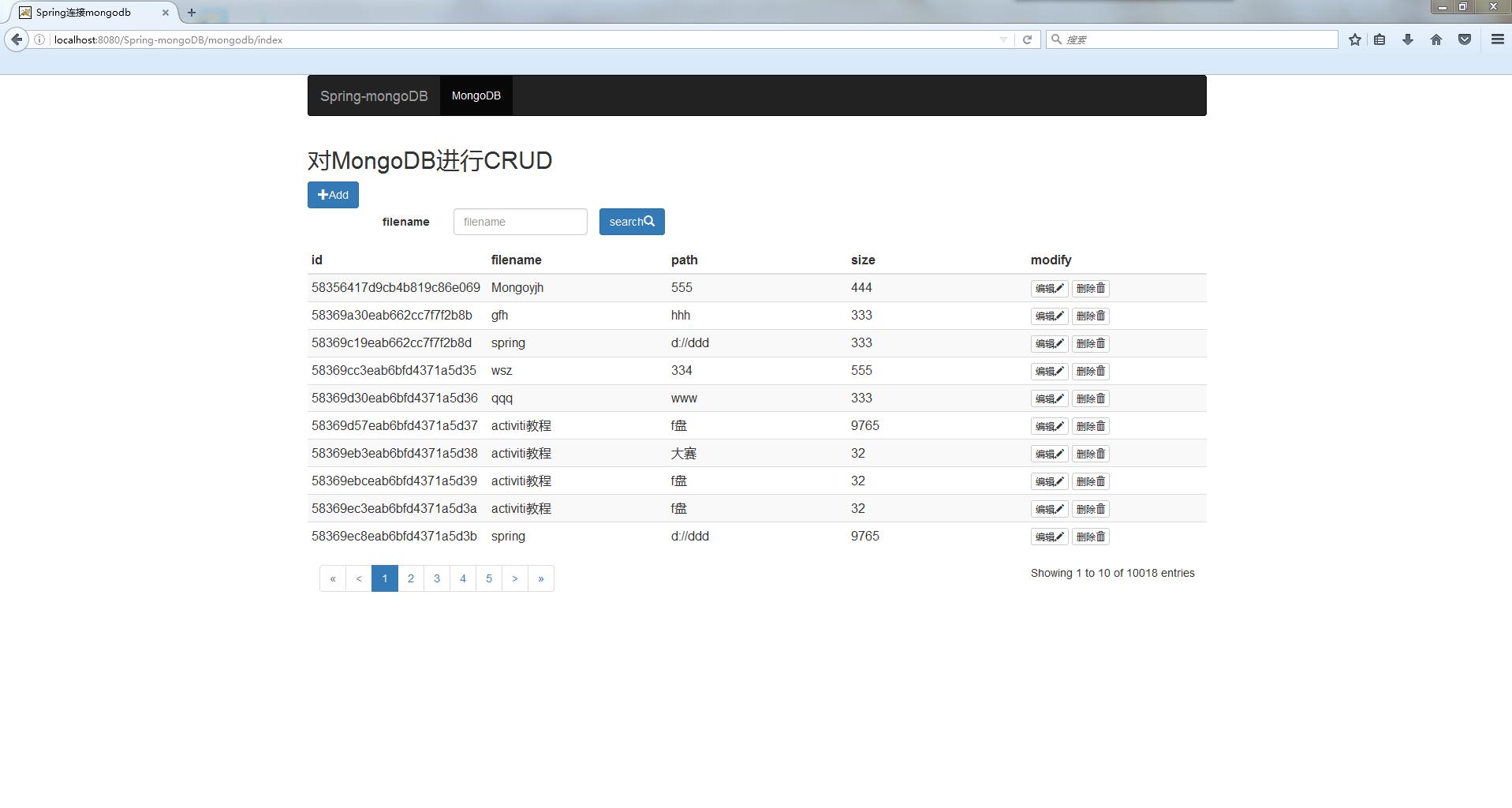Click id cell 58356417d9cb4b819c86e069
This screenshot has width=1512, height=808.
click(396, 288)
